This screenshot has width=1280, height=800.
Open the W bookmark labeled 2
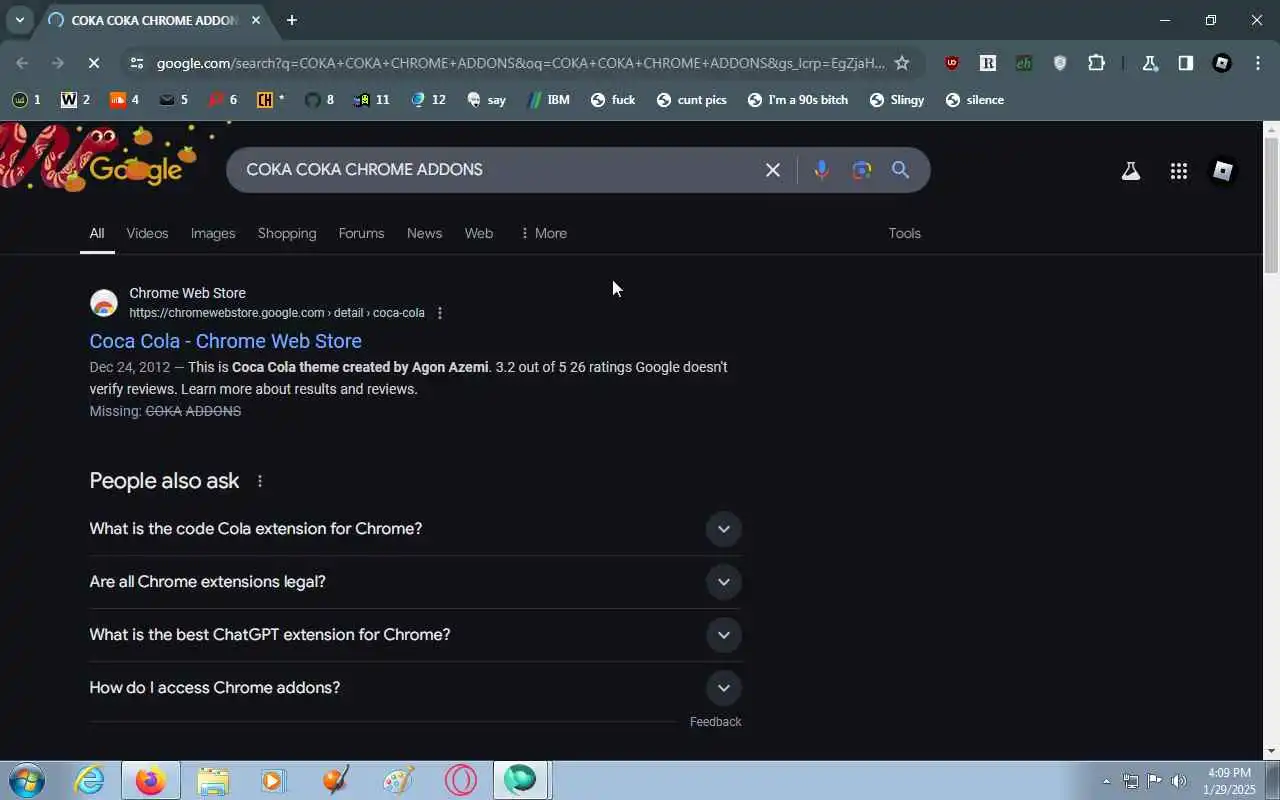coord(75,100)
